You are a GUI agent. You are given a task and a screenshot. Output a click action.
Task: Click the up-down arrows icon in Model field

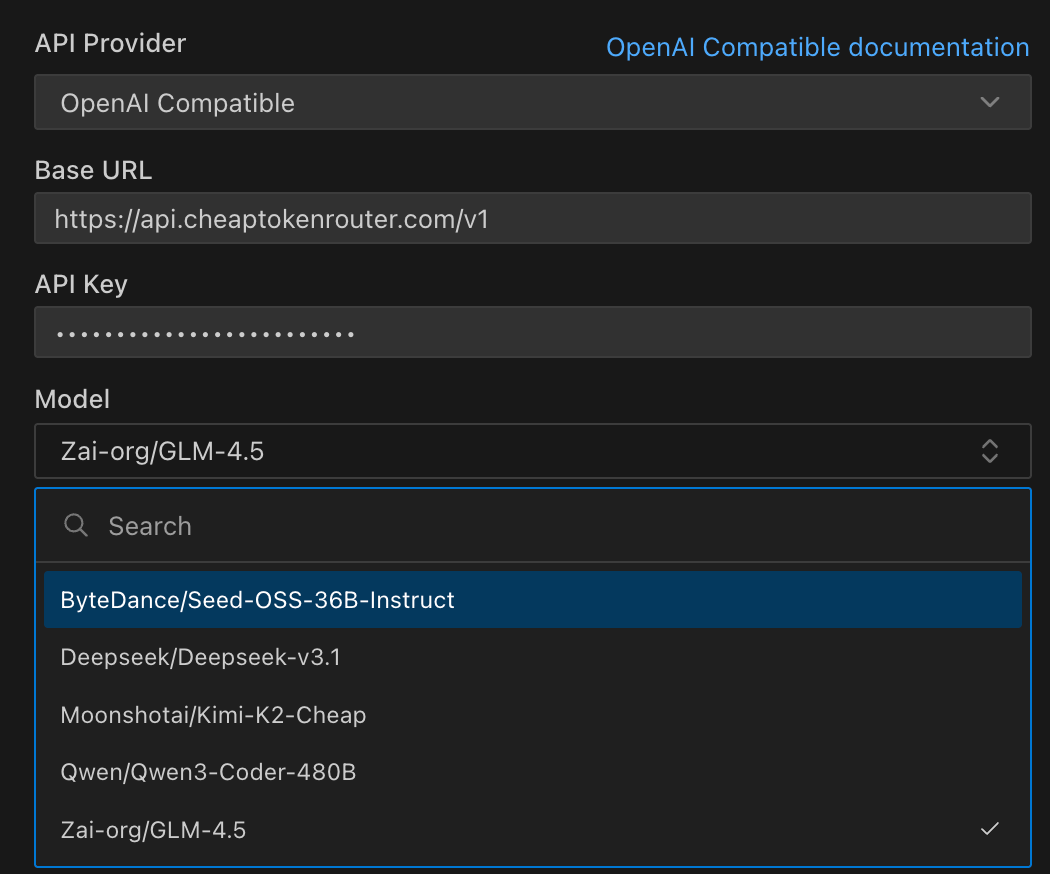[x=989, y=451]
